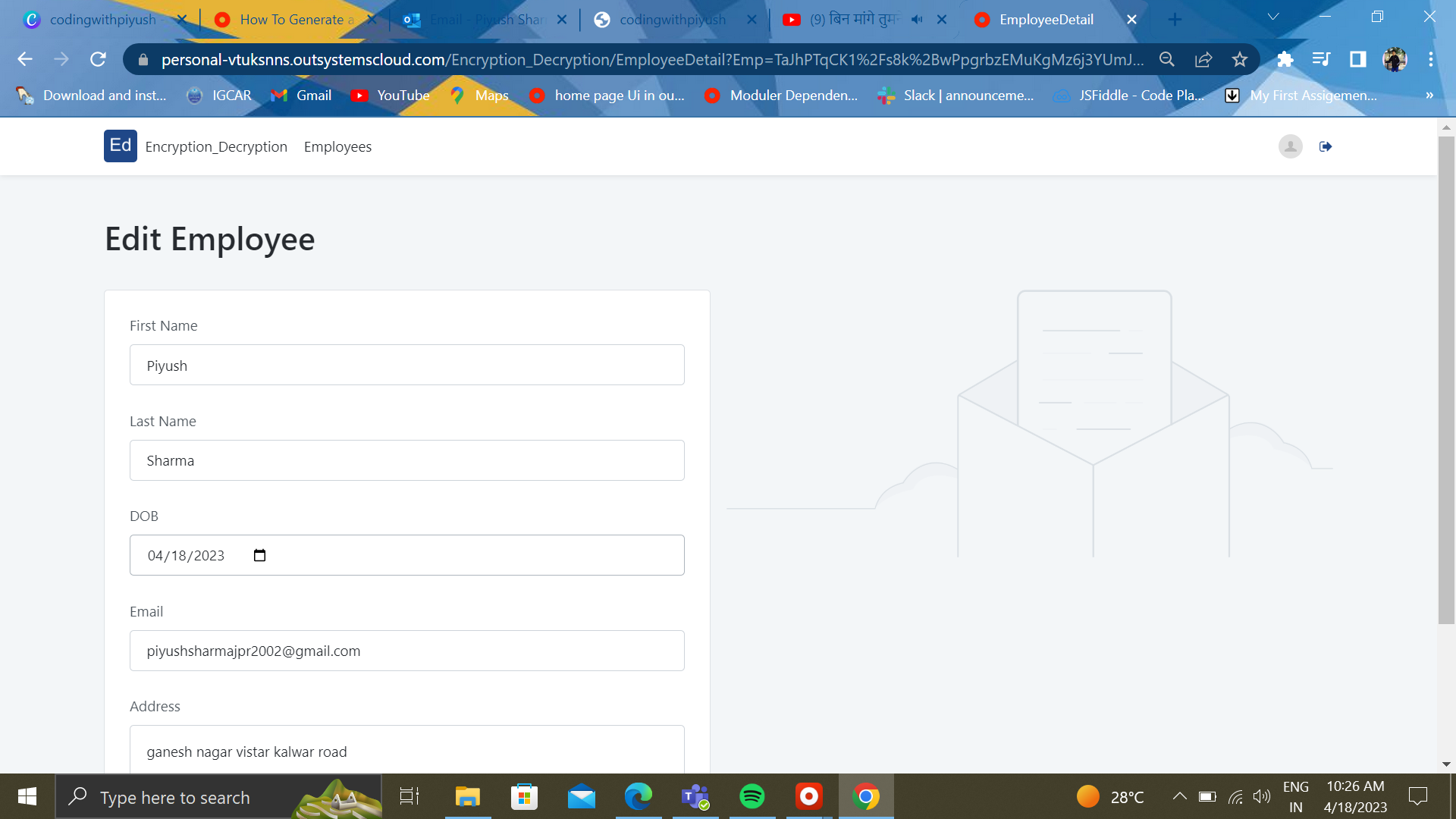Open Spotify from the taskbar
This screenshot has width=1456, height=819.
point(752,796)
